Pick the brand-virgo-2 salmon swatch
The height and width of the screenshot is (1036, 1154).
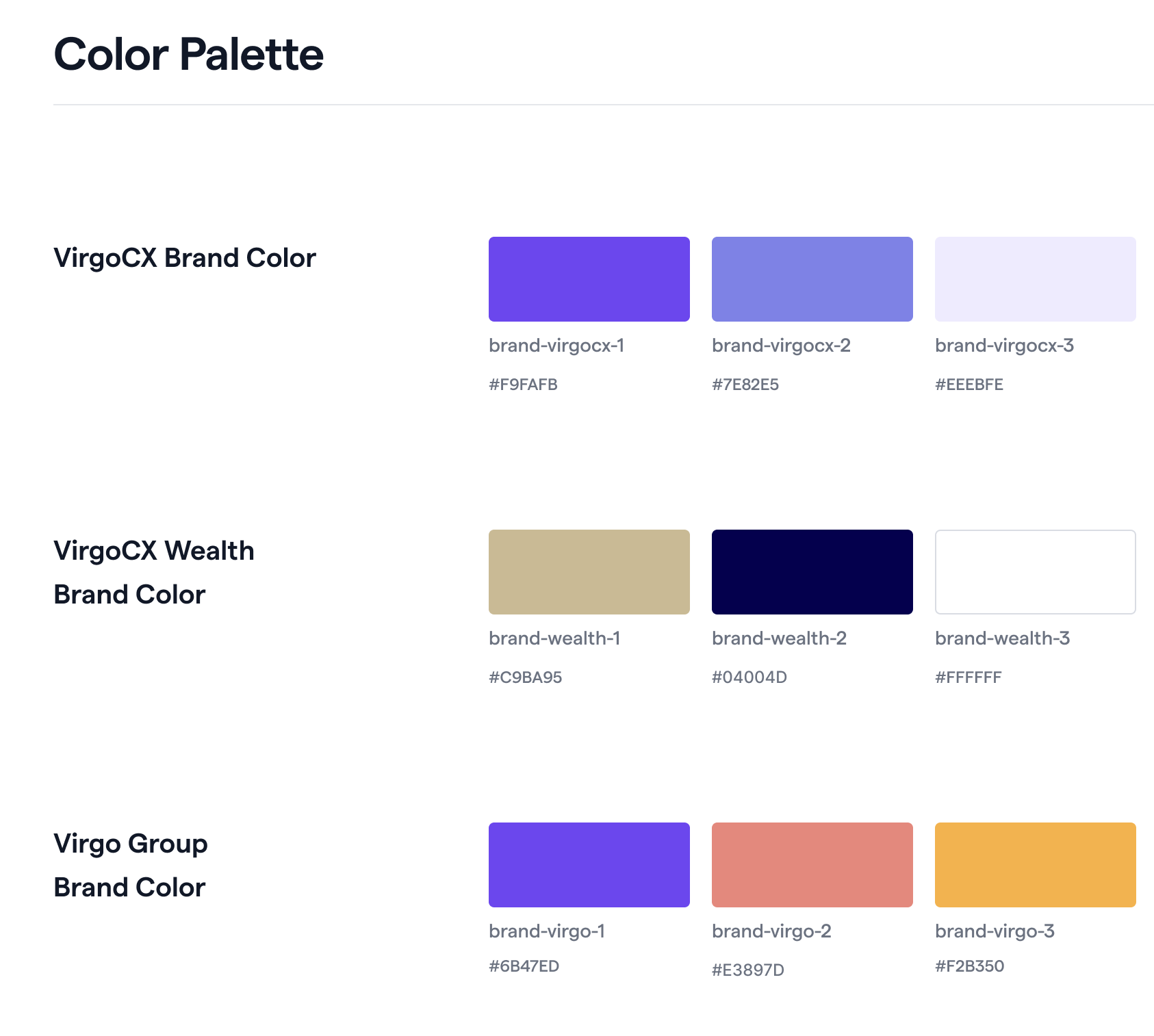(812, 865)
